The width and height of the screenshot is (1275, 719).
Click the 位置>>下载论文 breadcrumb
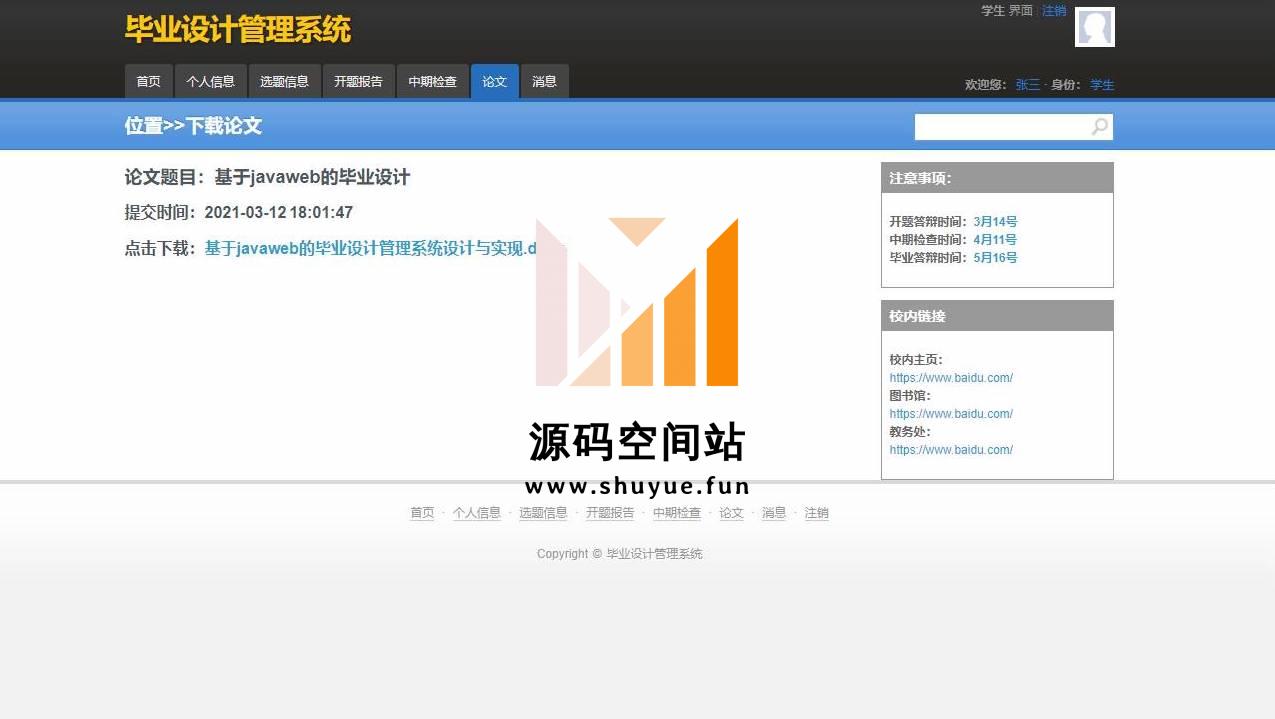(x=194, y=126)
